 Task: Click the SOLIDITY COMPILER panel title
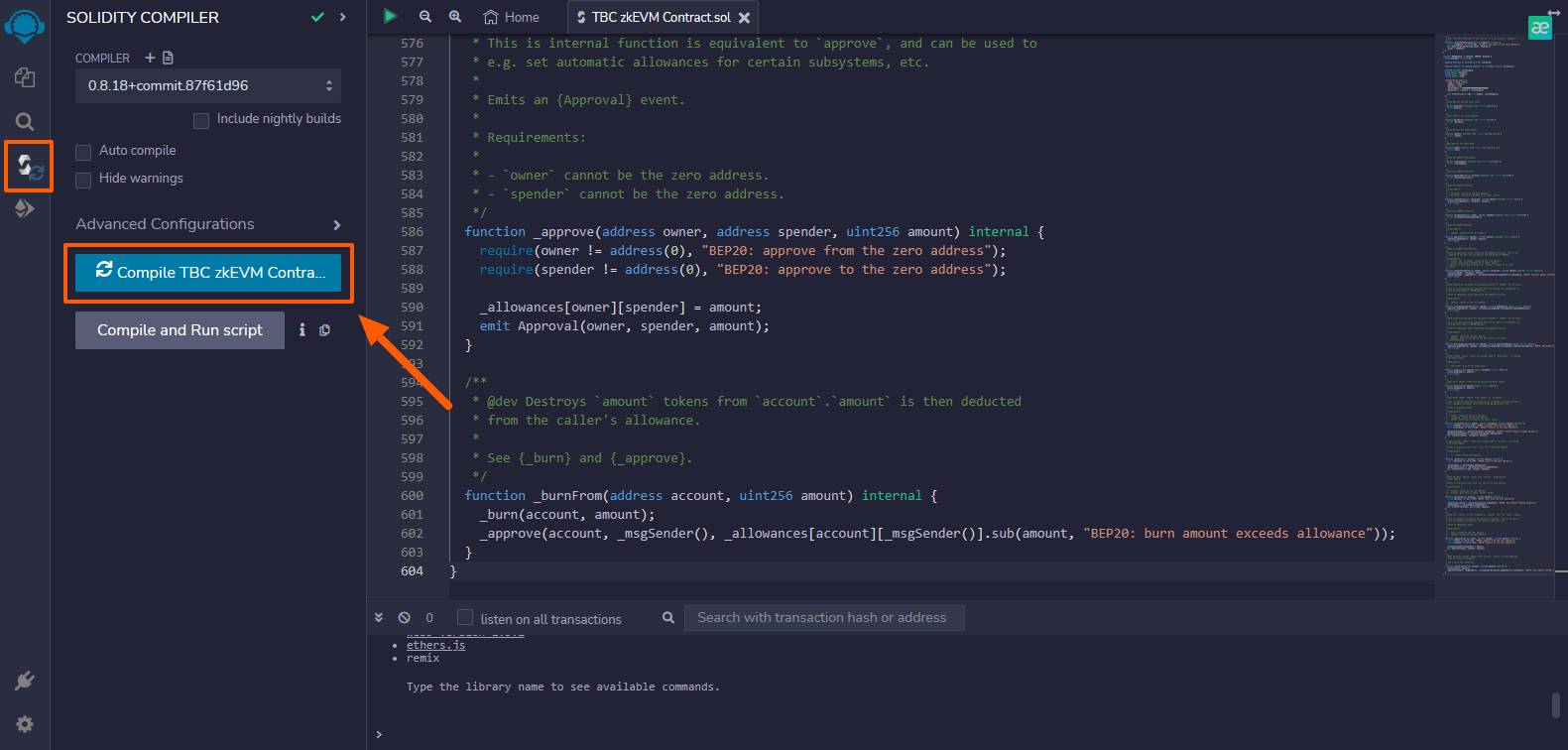(143, 17)
